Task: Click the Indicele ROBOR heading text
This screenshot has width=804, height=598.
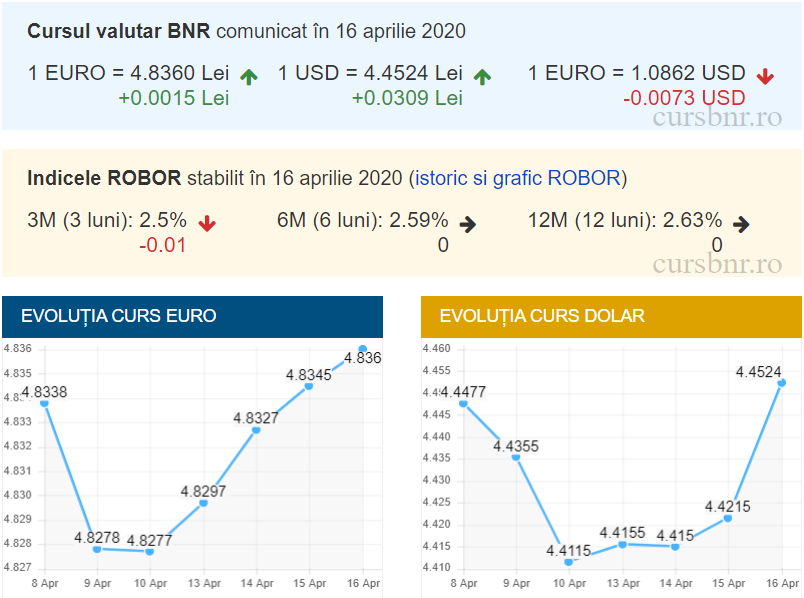Action: (x=104, y=178)
